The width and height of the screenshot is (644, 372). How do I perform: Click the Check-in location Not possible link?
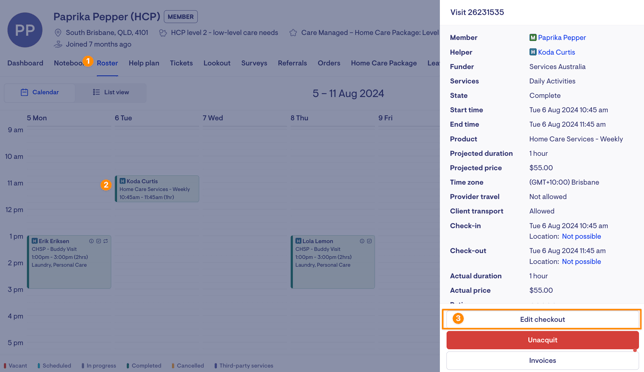(x=581, y=237)
